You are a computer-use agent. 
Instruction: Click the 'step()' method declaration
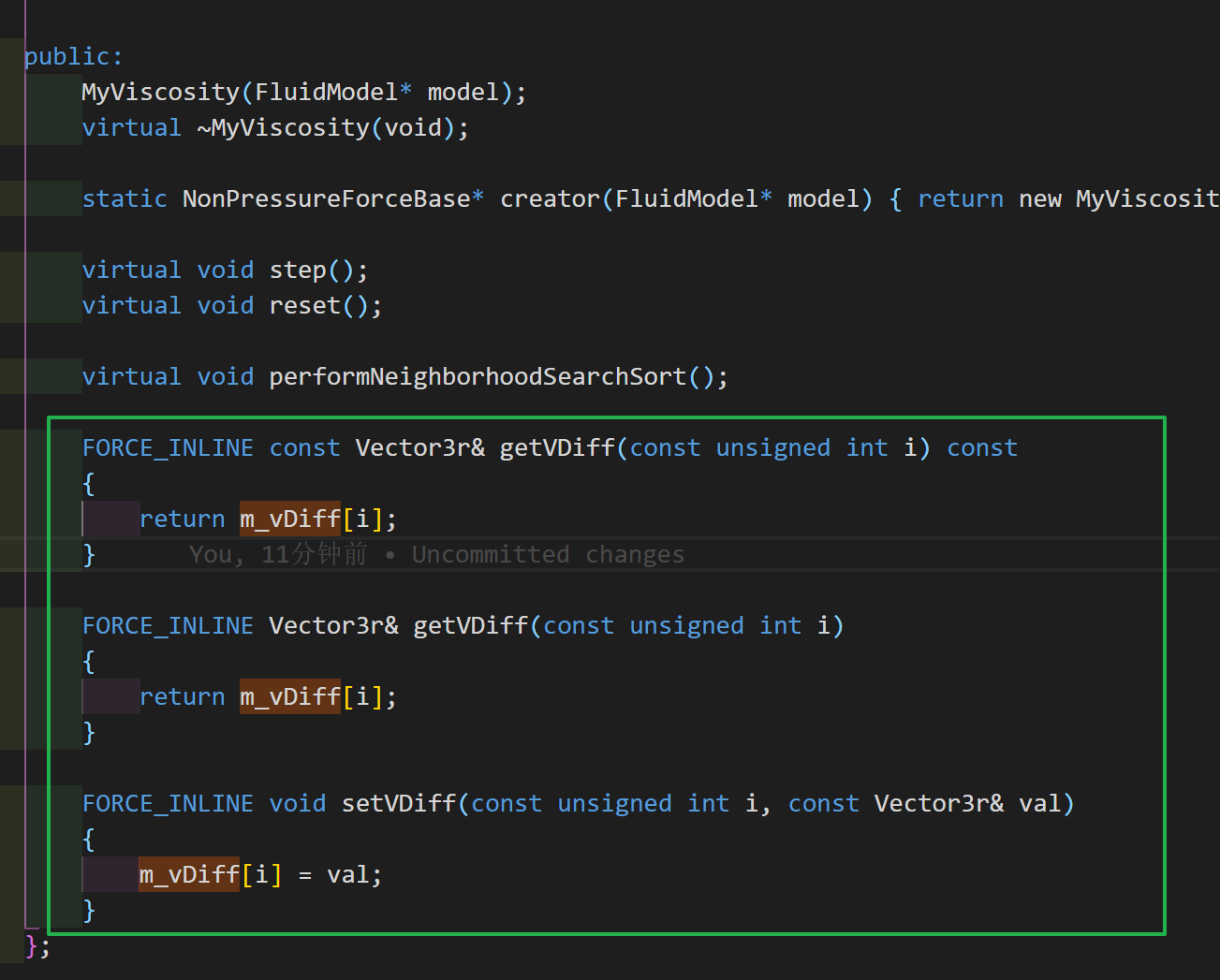tap(226, 270)
